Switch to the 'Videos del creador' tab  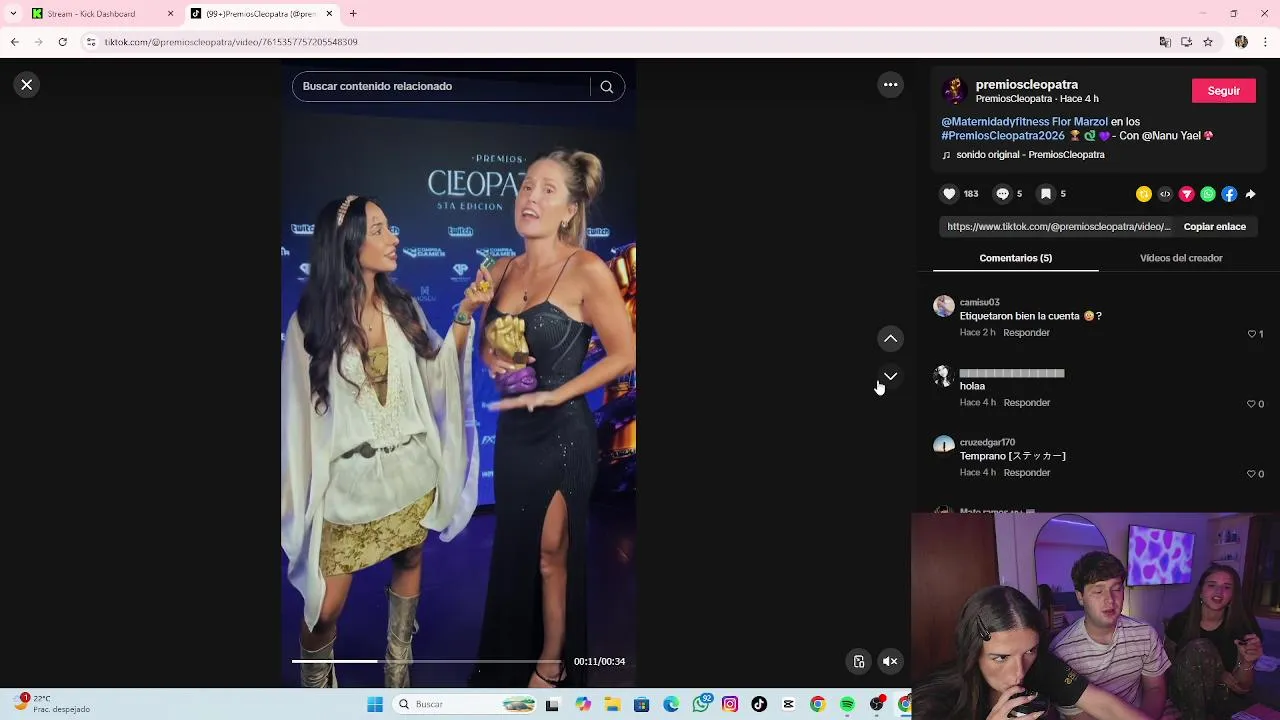tap(1181, 258)
